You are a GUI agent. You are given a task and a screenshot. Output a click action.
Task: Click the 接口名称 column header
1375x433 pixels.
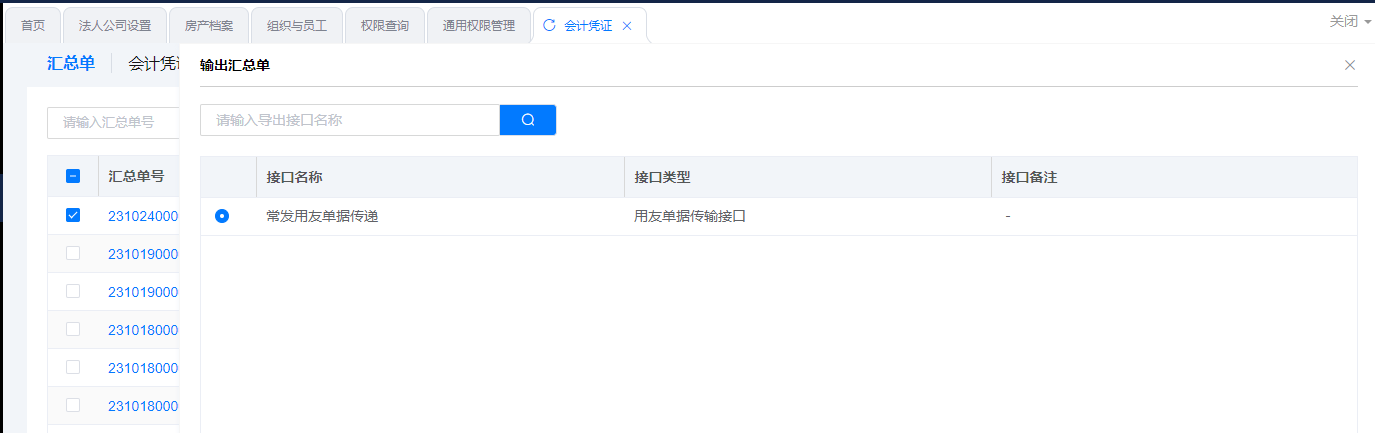pos(295,177)
